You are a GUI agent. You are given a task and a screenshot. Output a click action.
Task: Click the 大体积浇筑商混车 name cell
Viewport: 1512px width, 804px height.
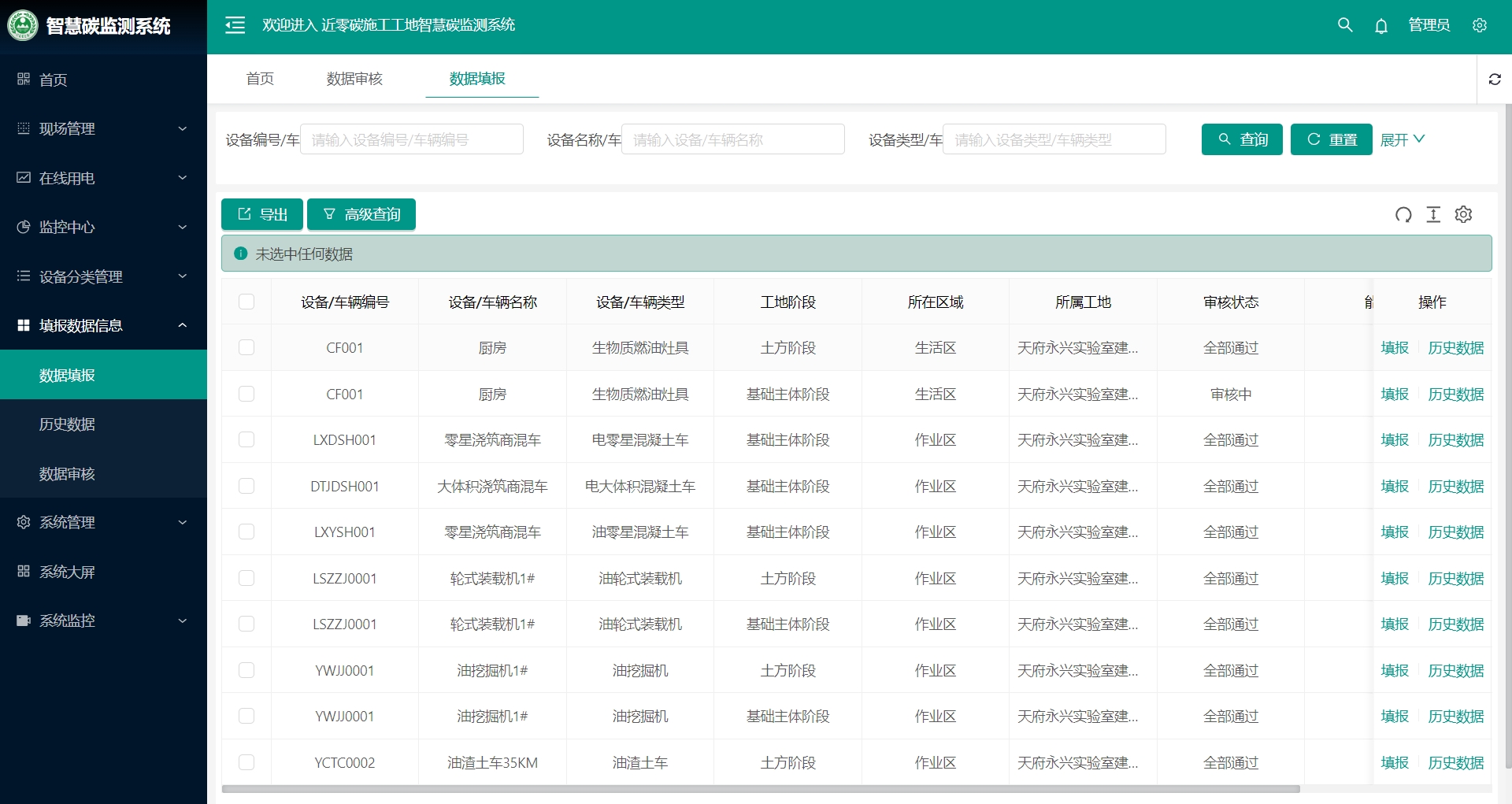point(492,486)
